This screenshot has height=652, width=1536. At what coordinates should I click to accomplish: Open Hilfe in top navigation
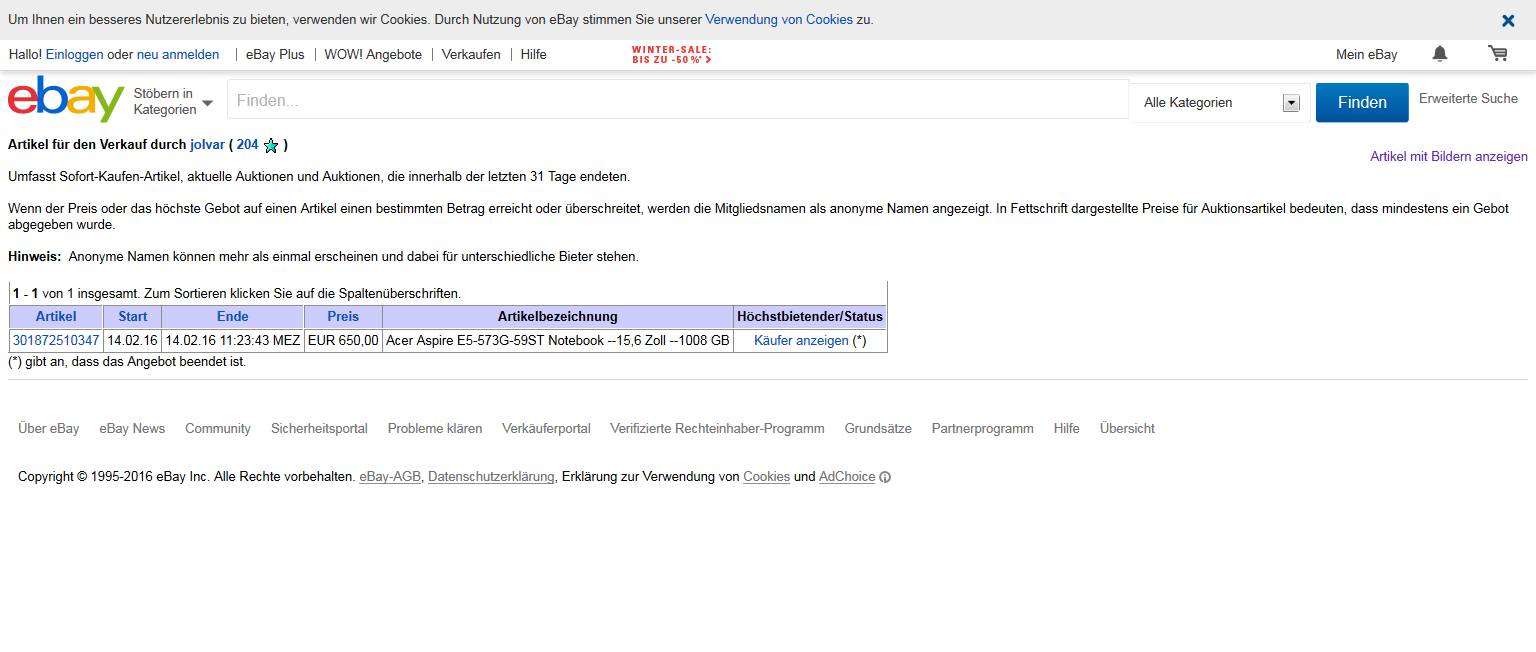pos(534,55)
